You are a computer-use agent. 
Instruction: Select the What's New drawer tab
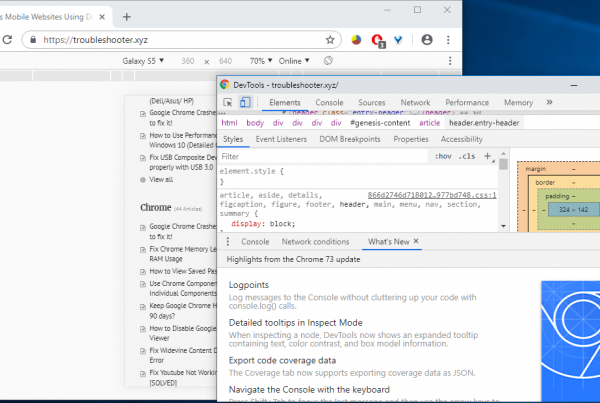[x=388, y=242]
